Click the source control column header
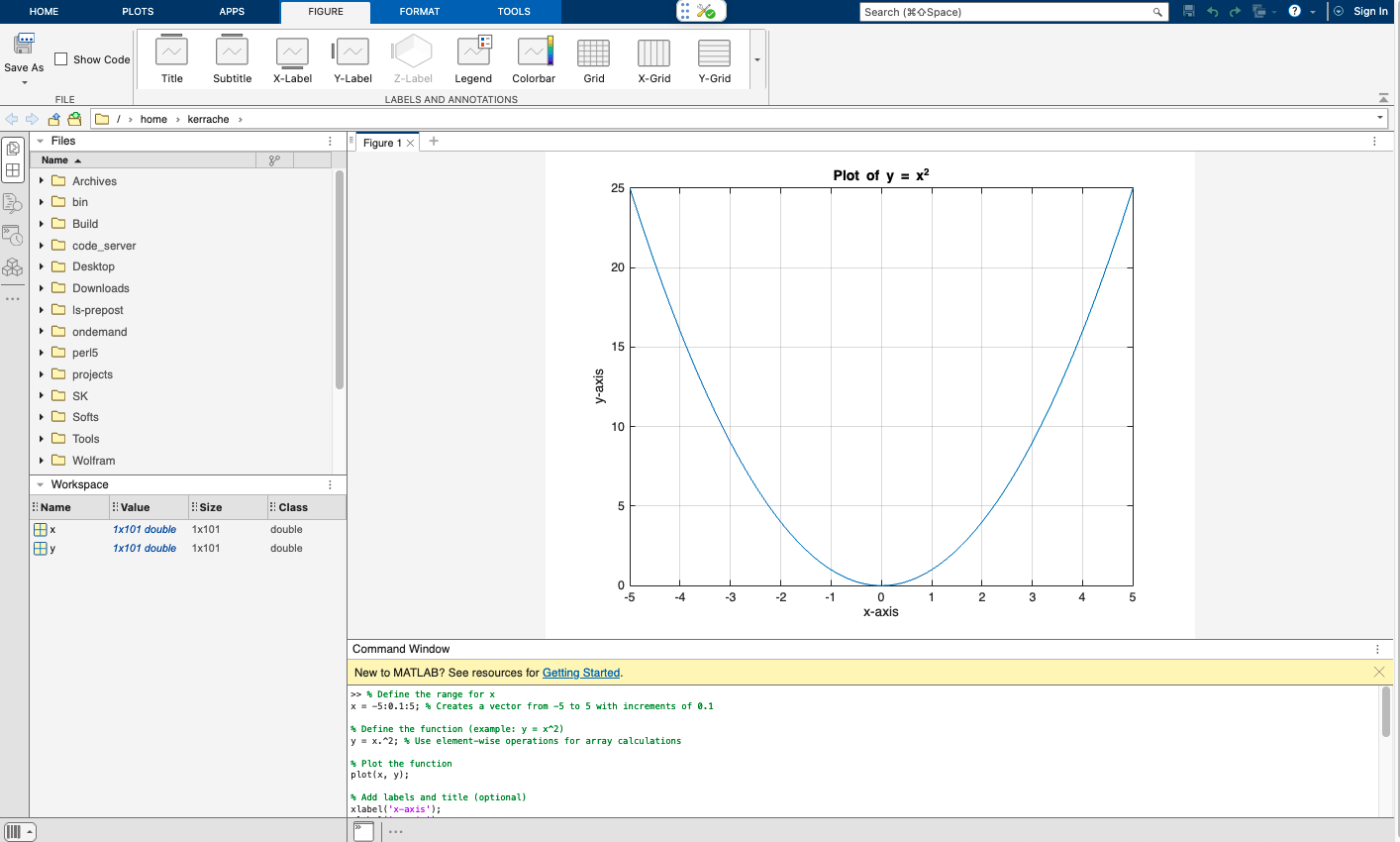 [274, 159]
